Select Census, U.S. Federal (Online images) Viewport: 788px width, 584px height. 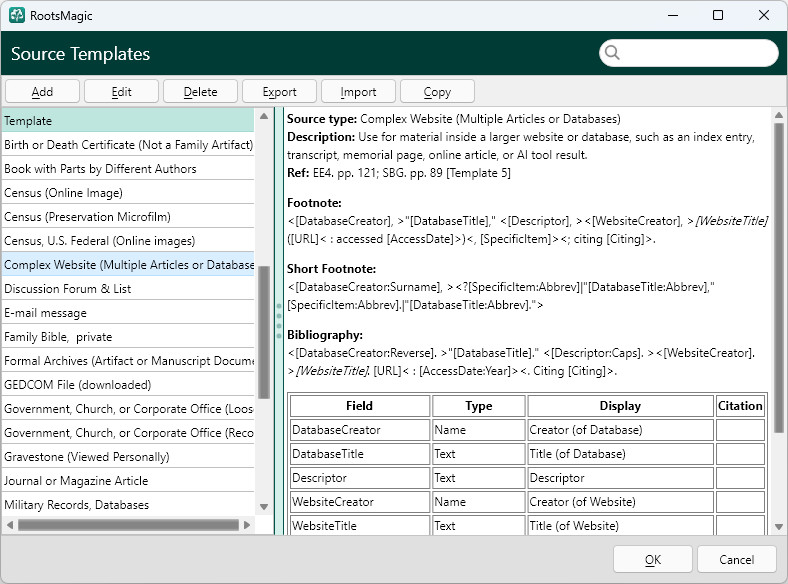click(x=128, y=241)
